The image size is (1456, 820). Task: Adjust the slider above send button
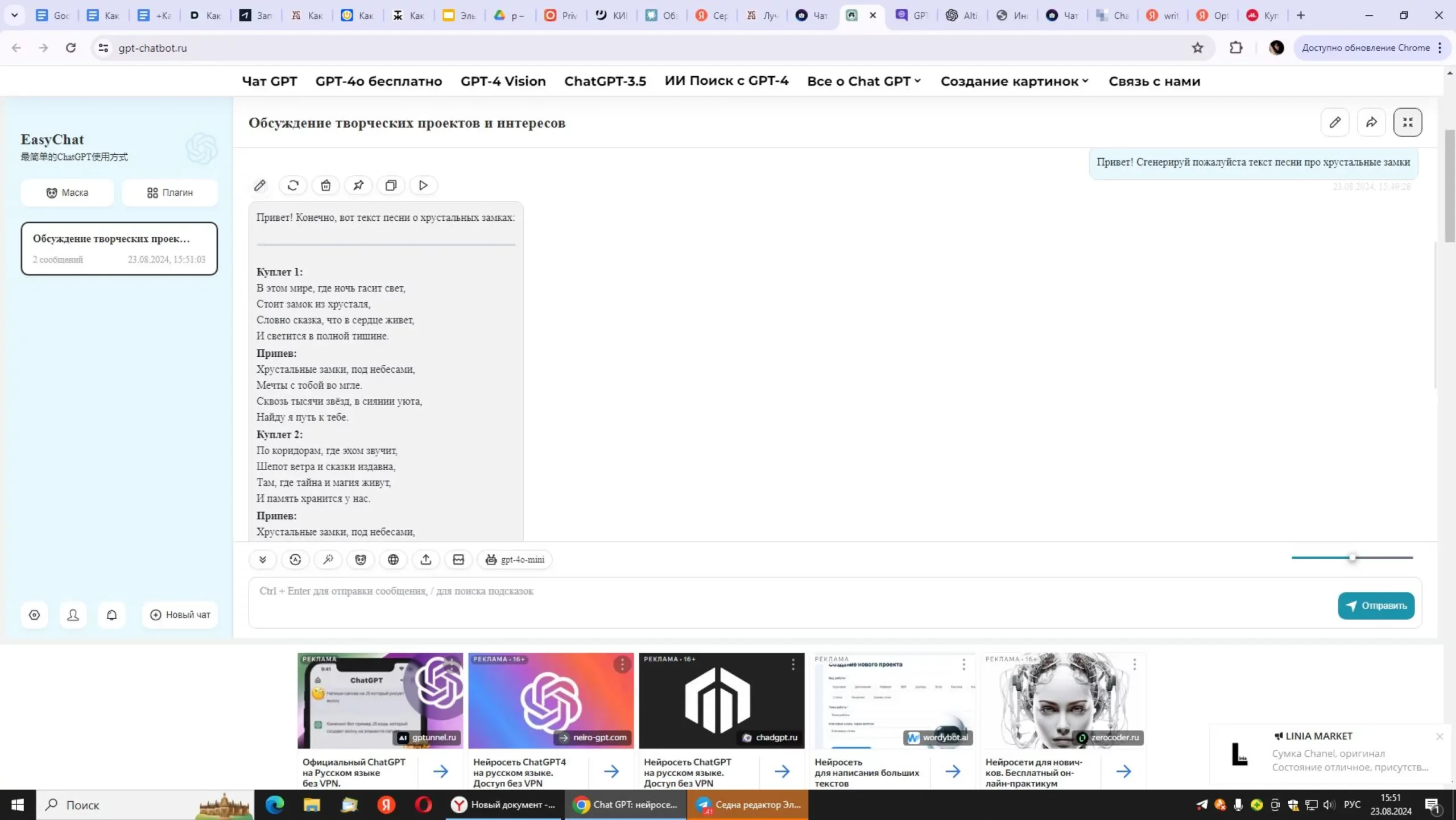[x=1352, y=558]
